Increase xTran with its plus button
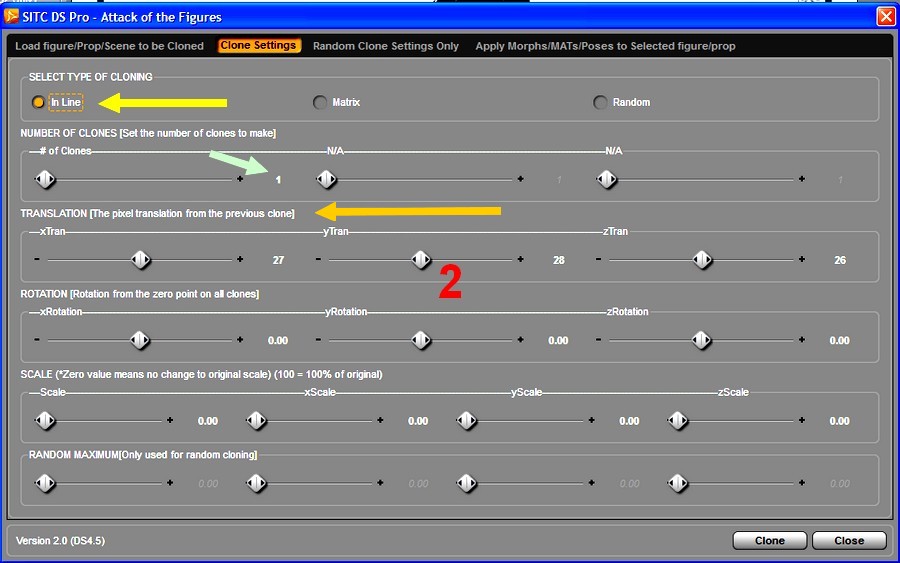 click(x=240, y=259)
